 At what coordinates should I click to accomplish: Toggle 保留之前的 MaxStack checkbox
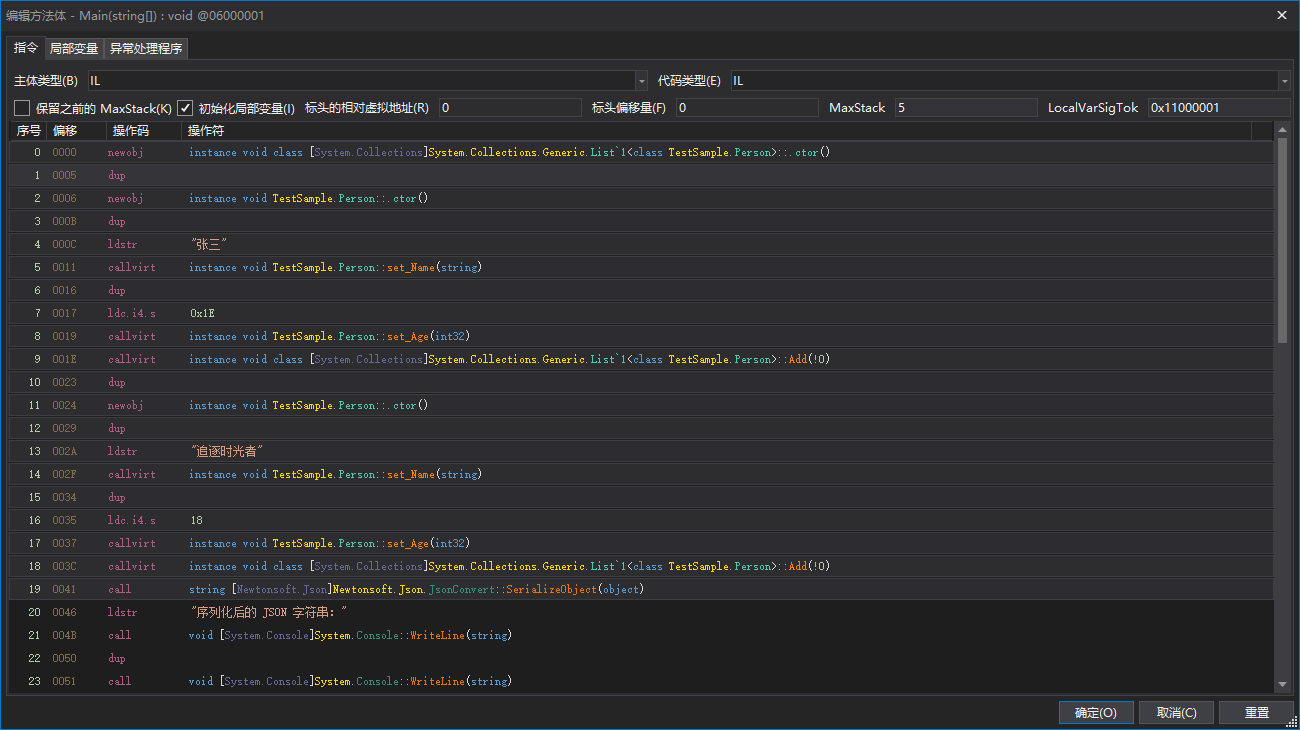22,108
